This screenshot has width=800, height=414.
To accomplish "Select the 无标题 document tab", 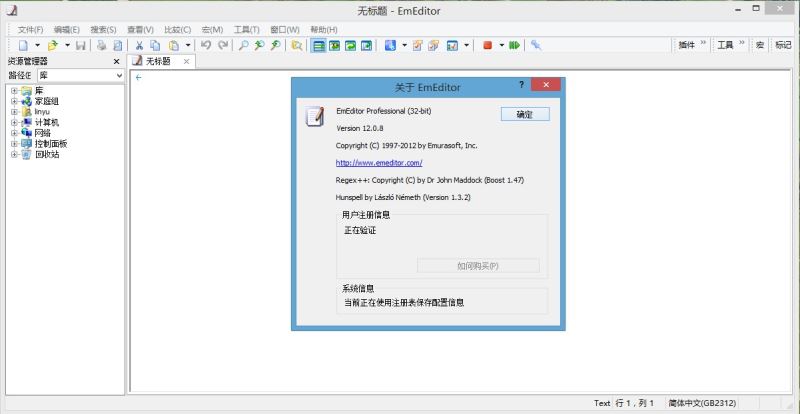I will point(158,61).
